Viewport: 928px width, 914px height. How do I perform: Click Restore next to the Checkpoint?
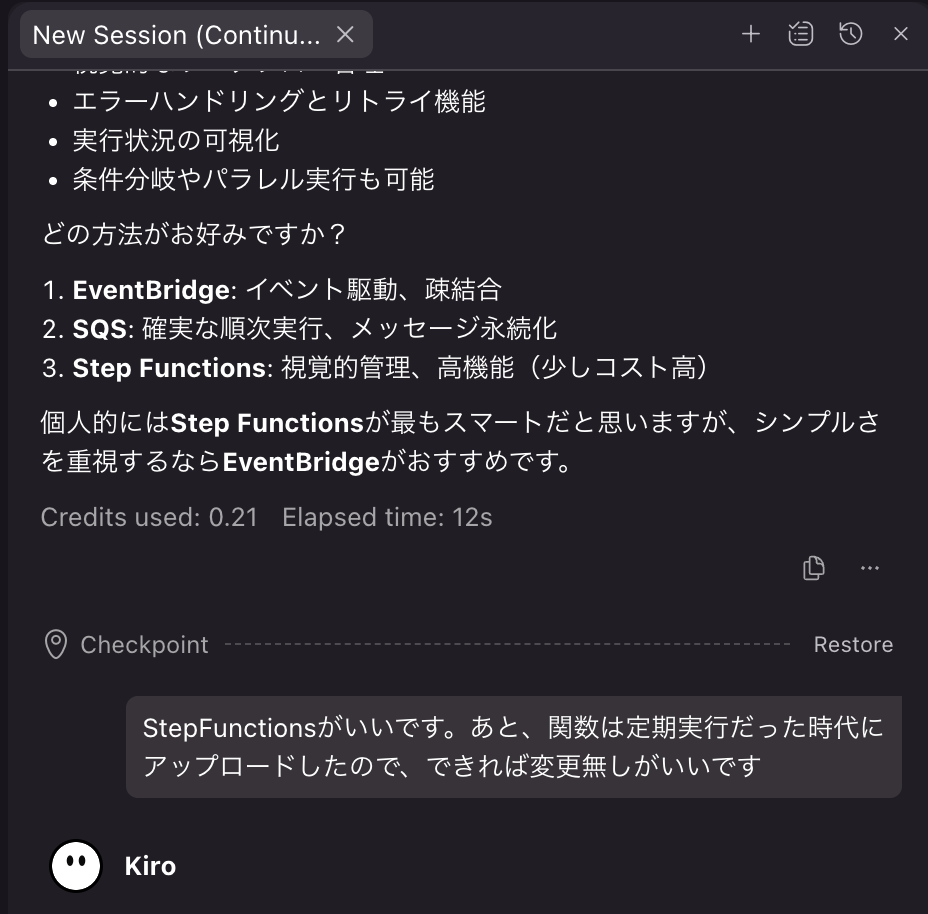click(853, 644)
